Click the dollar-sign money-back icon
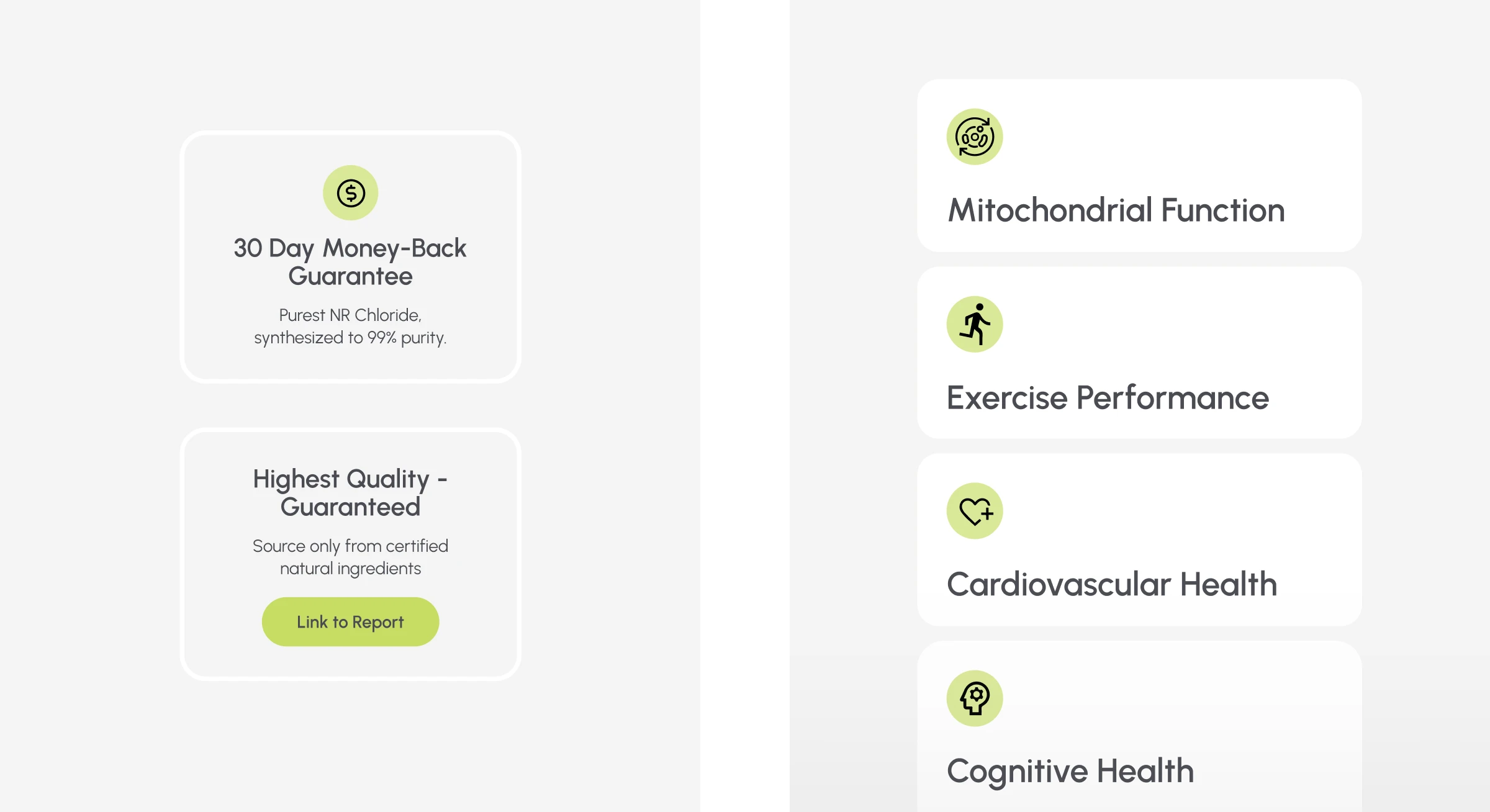 (x=351, y=193)
